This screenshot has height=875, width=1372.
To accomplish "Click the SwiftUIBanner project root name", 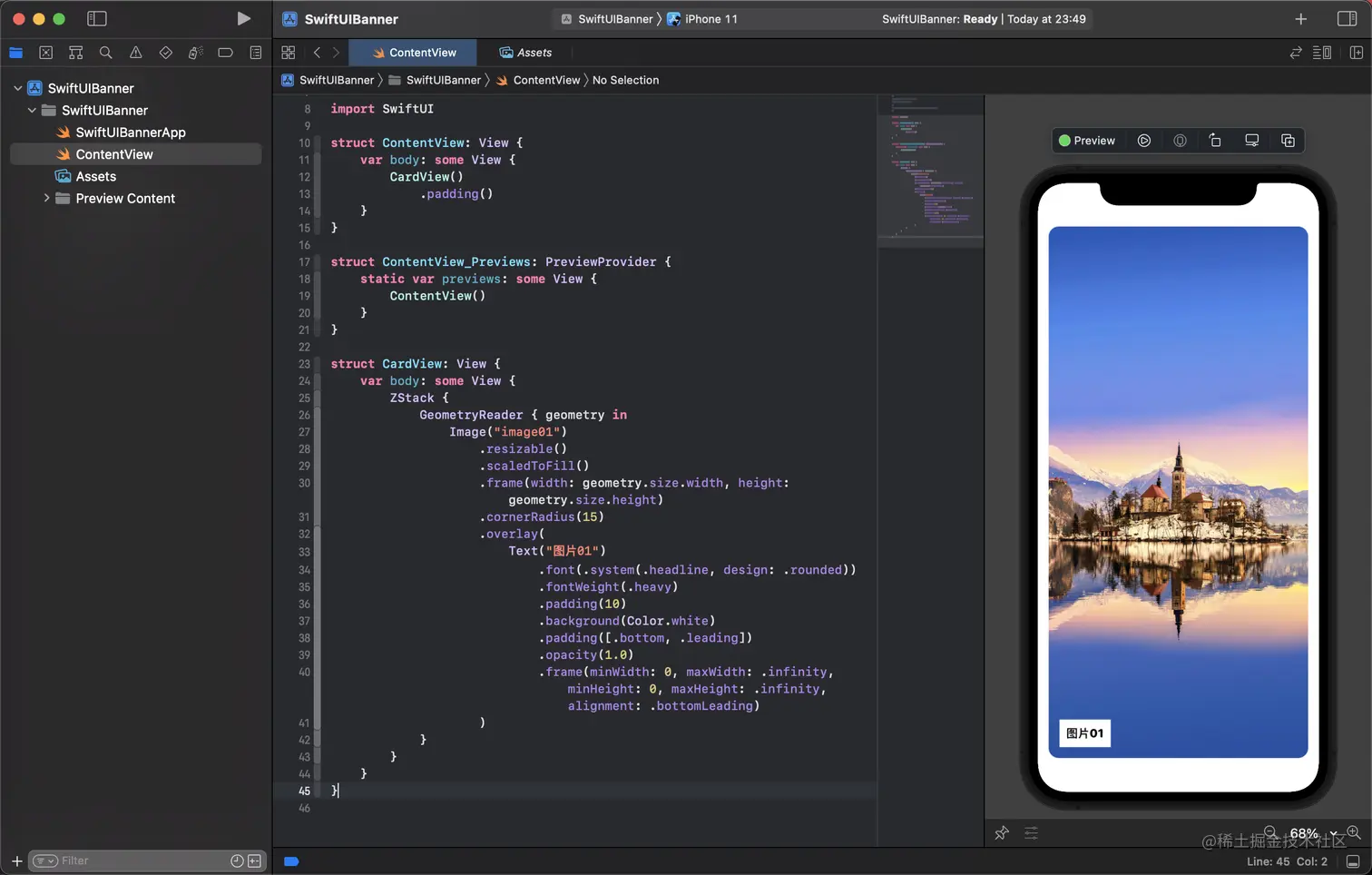I will pos(91,88).
